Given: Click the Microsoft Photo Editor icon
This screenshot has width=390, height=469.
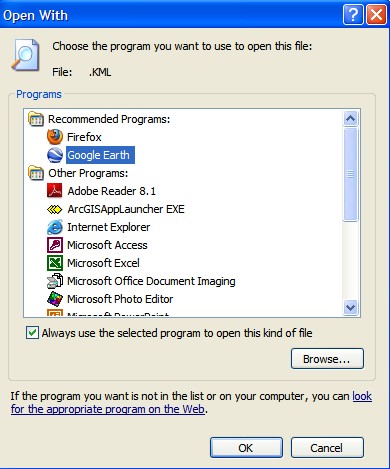Looking at the screenshot, I should (x=55, y=299).
